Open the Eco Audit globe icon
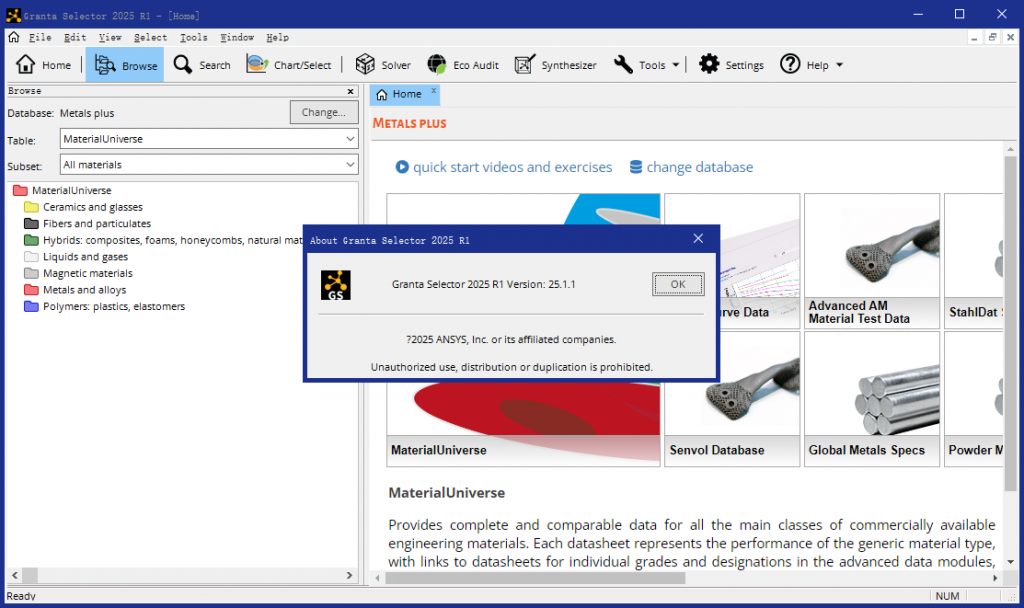The width and height of the screenshot is (1024, 608). [437, 65]
